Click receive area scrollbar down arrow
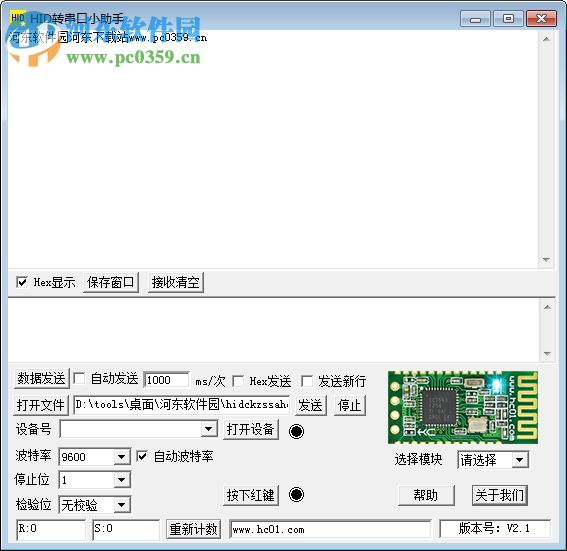 [546, 260]
